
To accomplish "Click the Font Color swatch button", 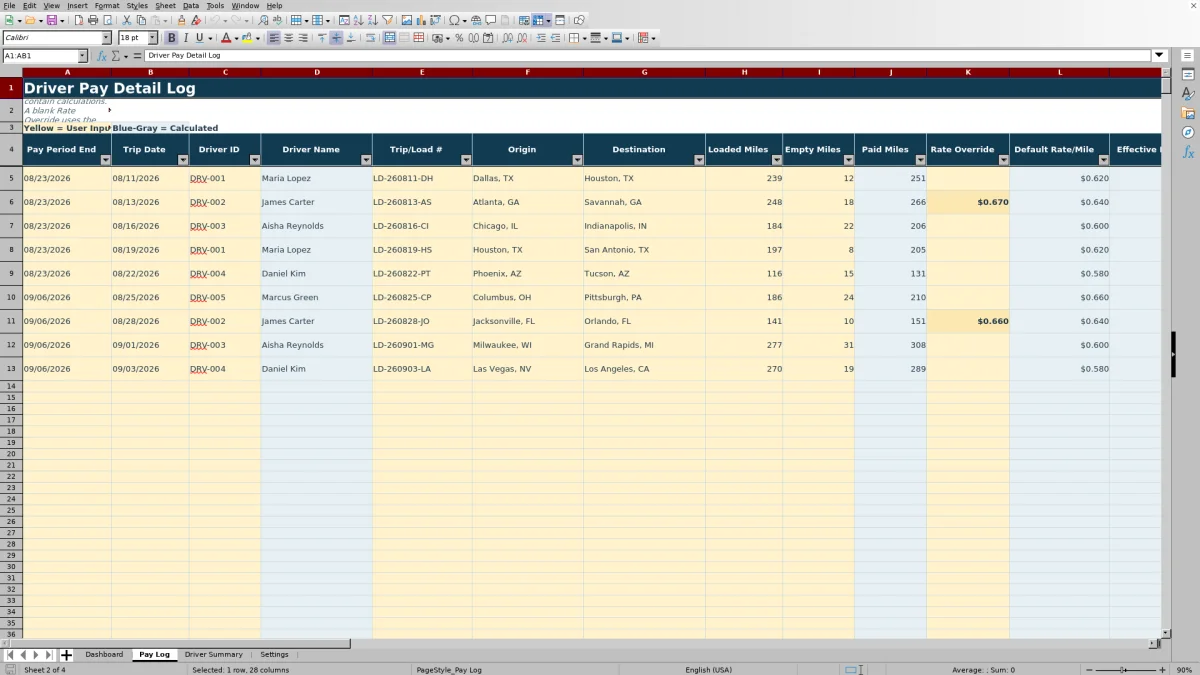I will coord(225,38).
